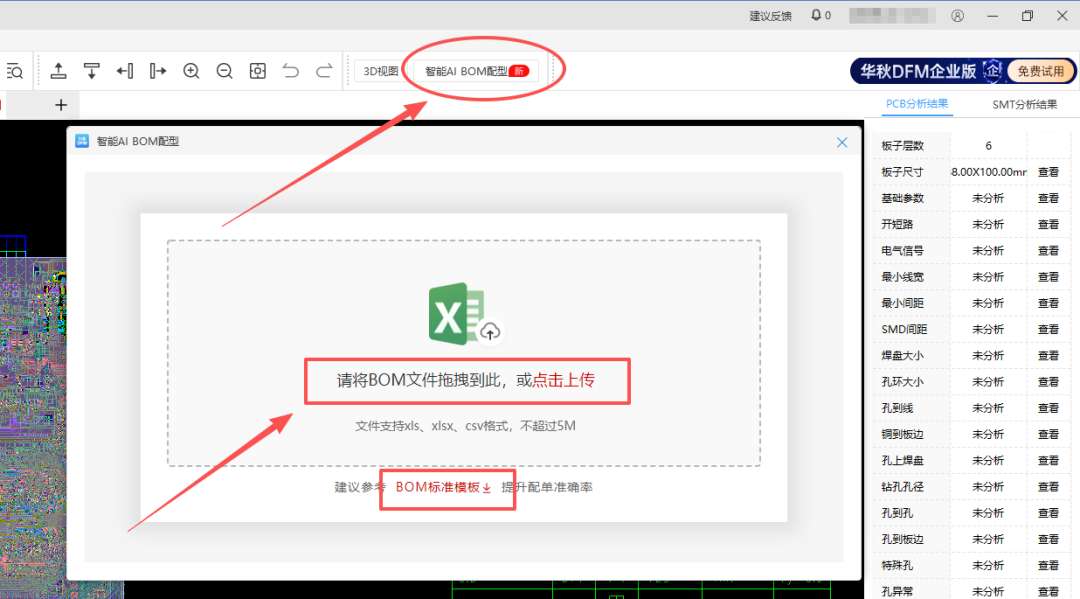Undo the last action
The width and height of the screenshot is (1080, 599).
[291, 71]
